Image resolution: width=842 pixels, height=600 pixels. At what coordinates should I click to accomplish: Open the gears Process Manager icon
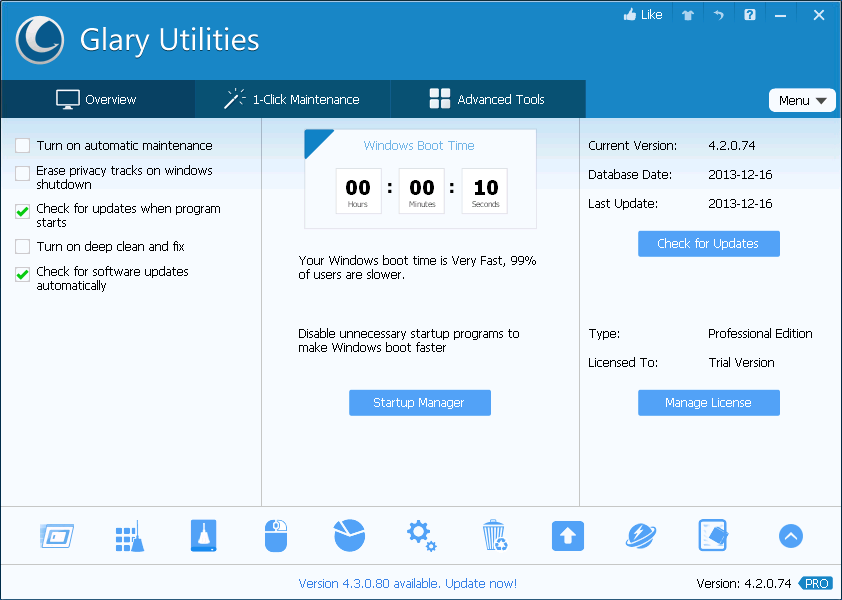[421, 536]
